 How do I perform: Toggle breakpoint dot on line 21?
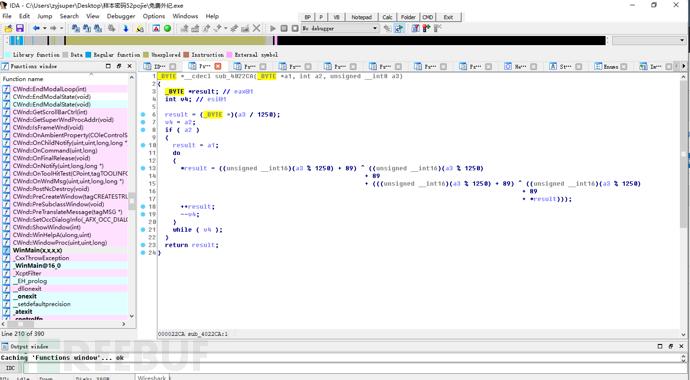pos(143,230)
